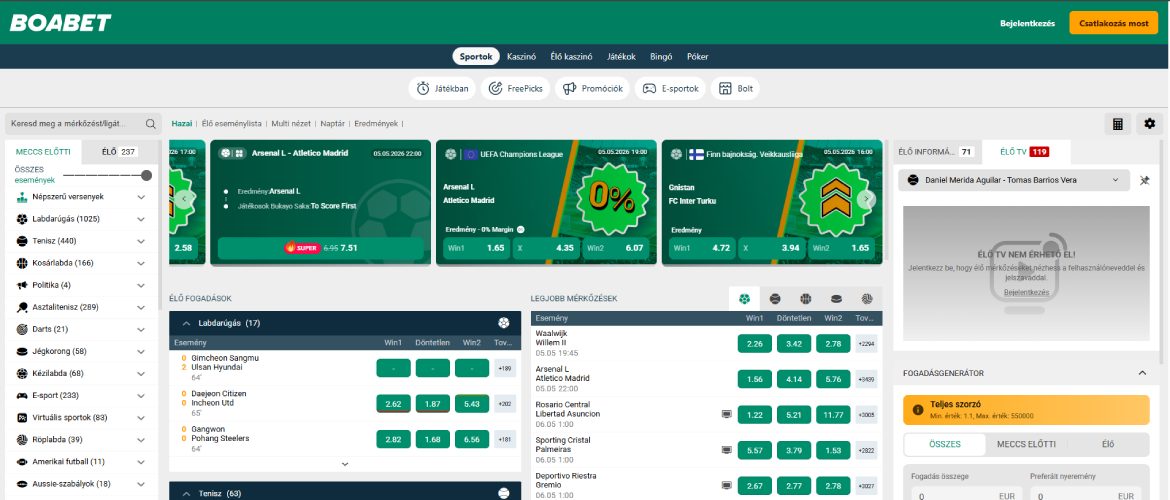Select ÖSSZES option in bet generator

945,444
